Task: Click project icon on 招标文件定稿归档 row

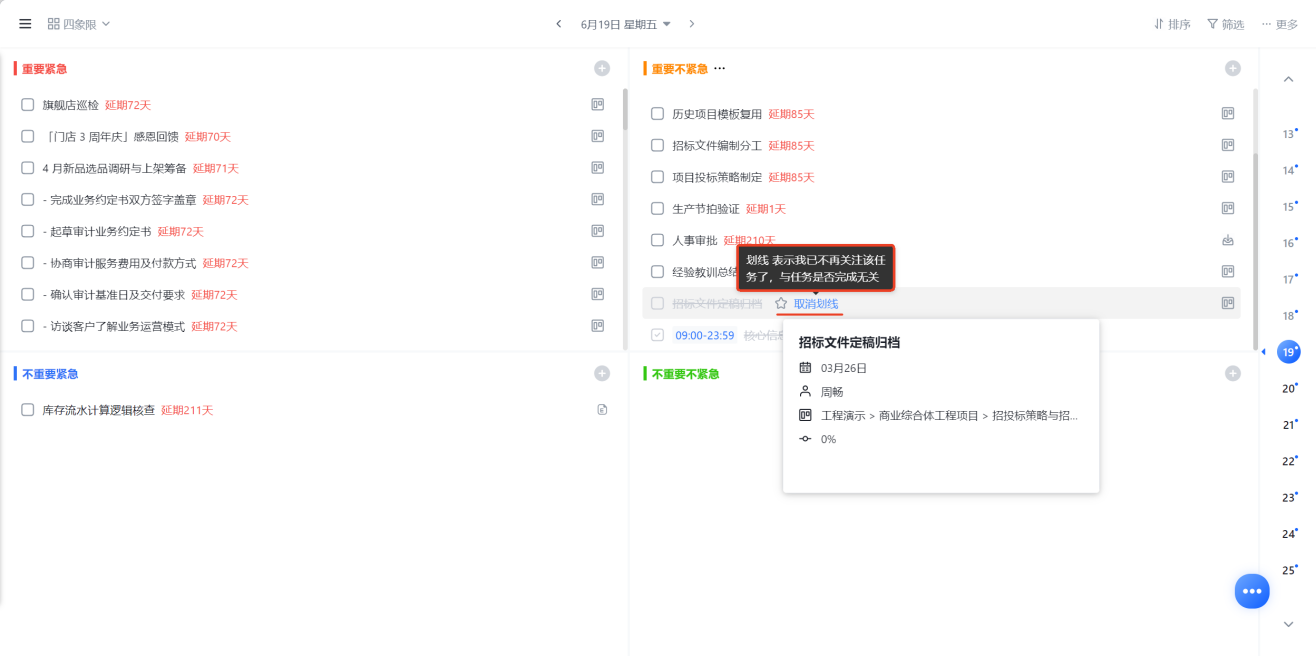Action: 1228,303
